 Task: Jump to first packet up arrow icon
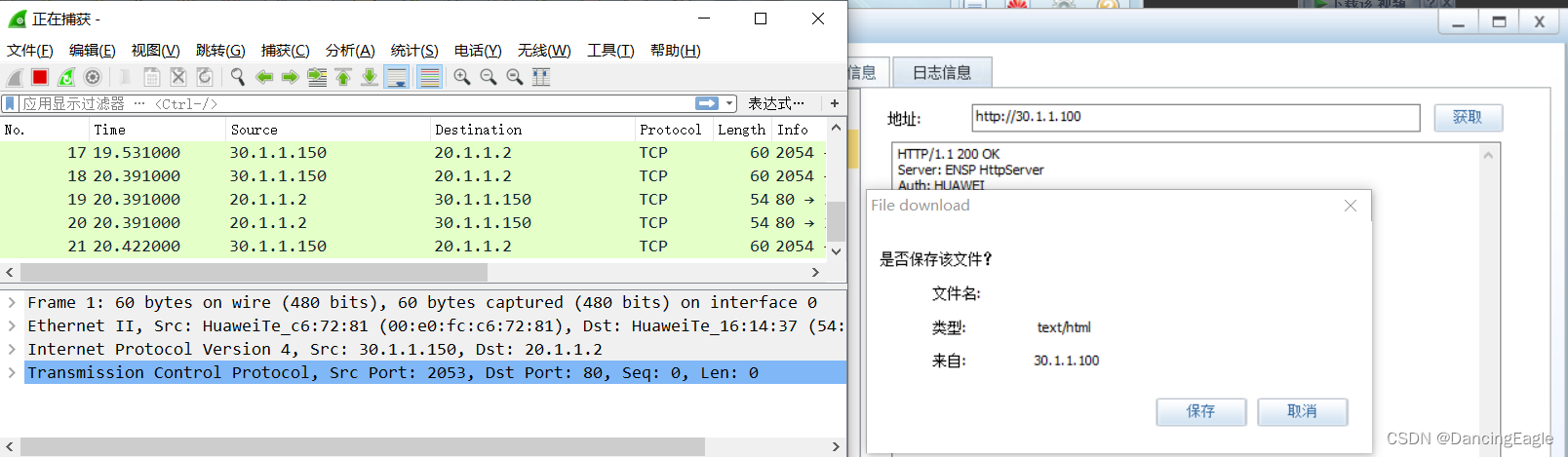point(343,77)
